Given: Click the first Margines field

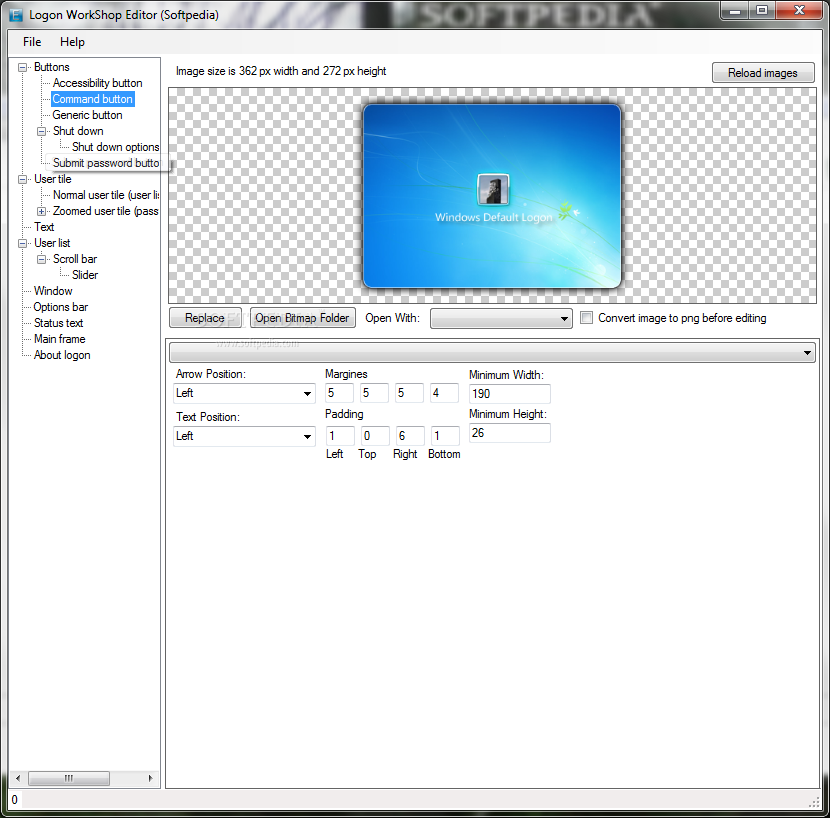Looking at the screenshot, I should (339, 393).
